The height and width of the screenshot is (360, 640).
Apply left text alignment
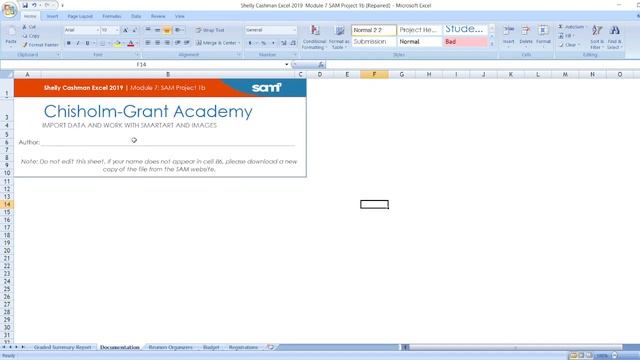click(x=148, y=43)
